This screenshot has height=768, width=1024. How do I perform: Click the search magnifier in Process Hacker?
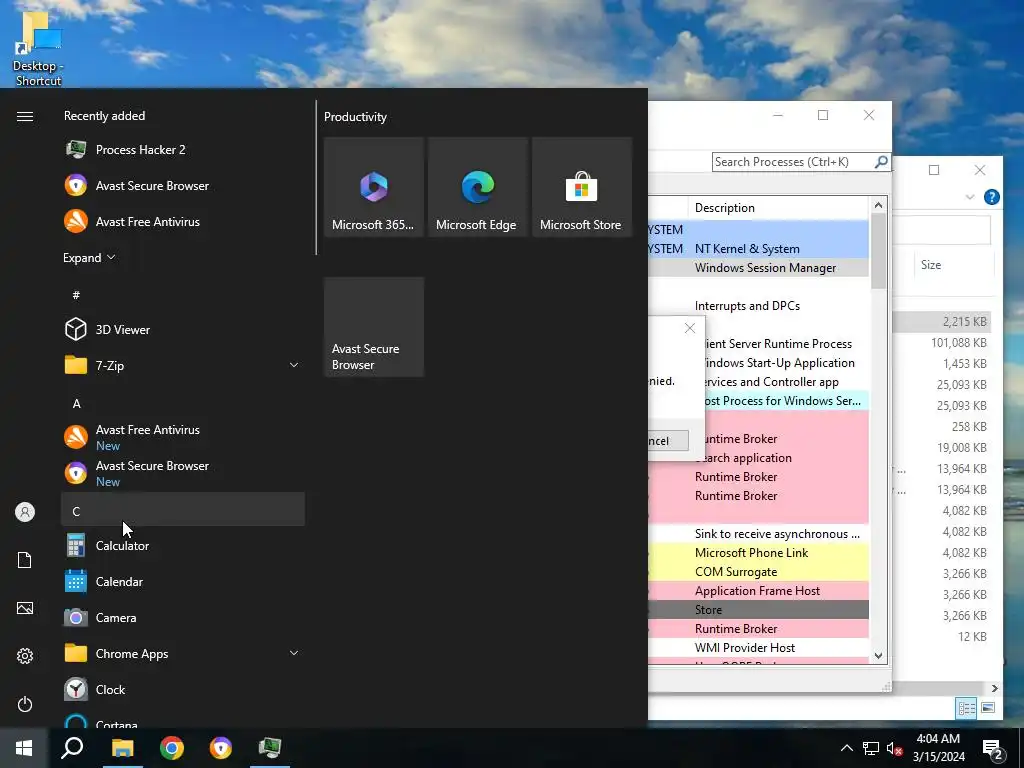[x=881, y=161]
